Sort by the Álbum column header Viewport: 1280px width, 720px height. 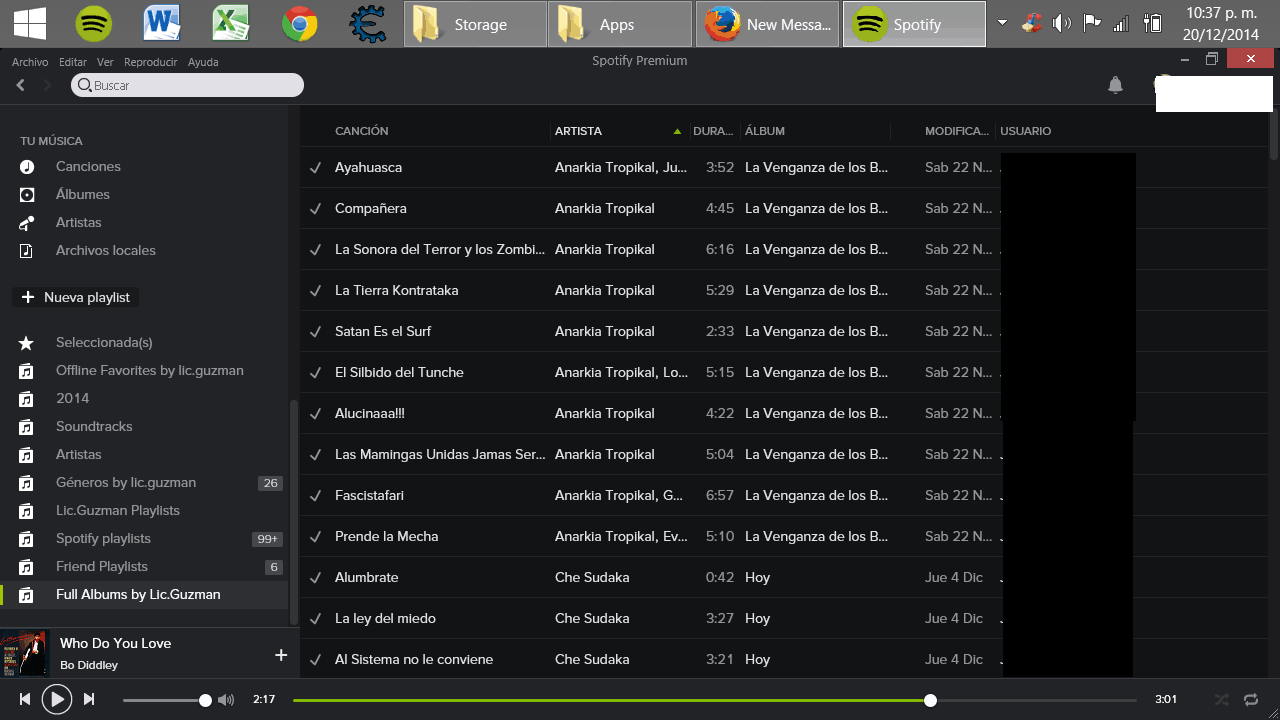click(x=765, y=131)
